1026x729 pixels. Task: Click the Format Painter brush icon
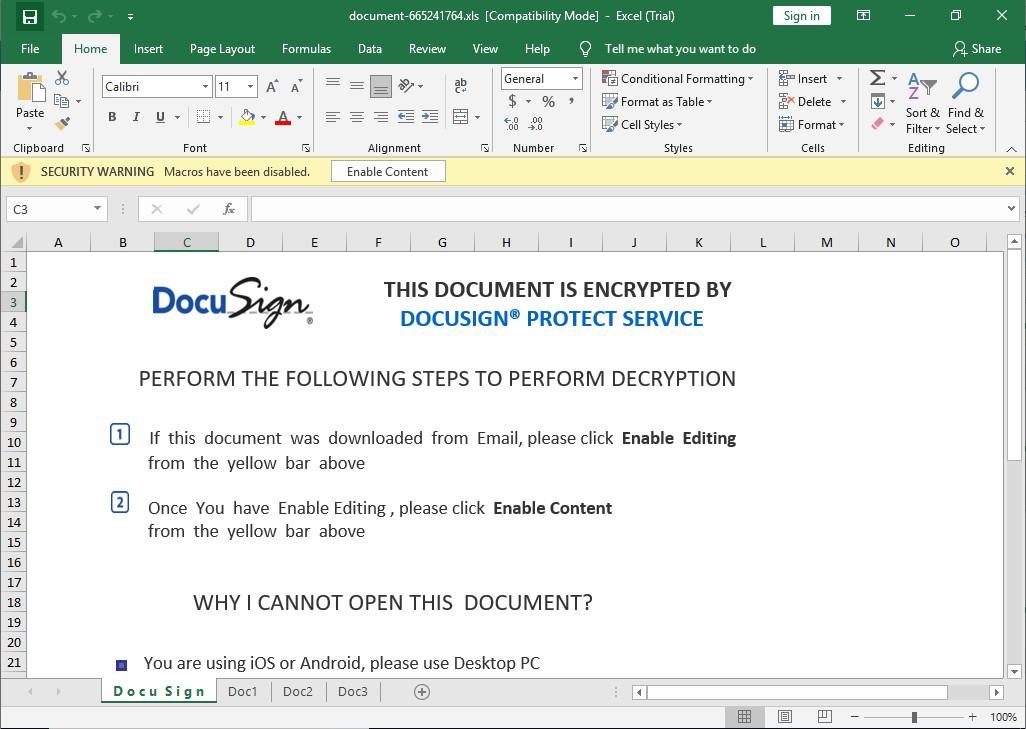point(63,124)
